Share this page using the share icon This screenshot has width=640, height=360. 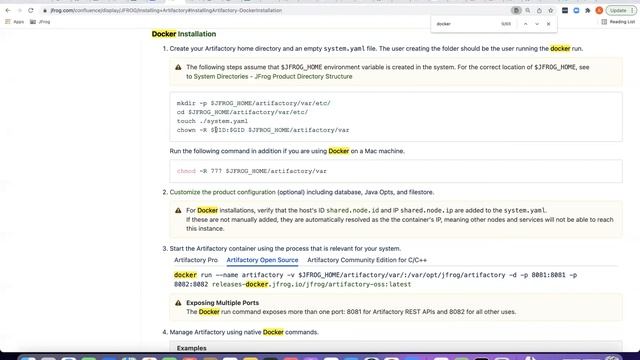[x=539, y=11]
